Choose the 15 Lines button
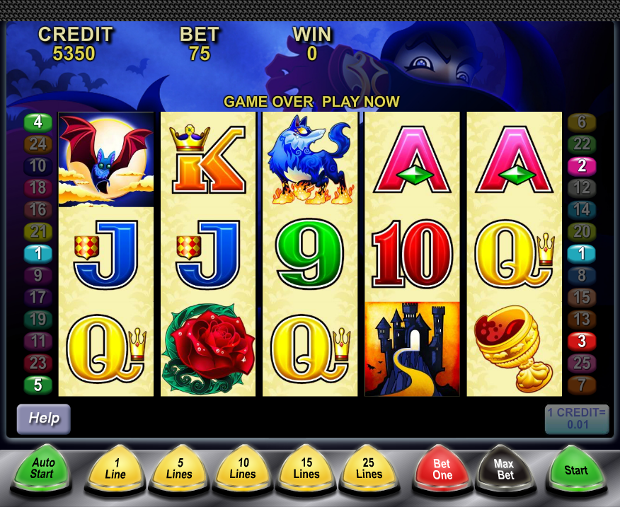 [x=306, y=469]
